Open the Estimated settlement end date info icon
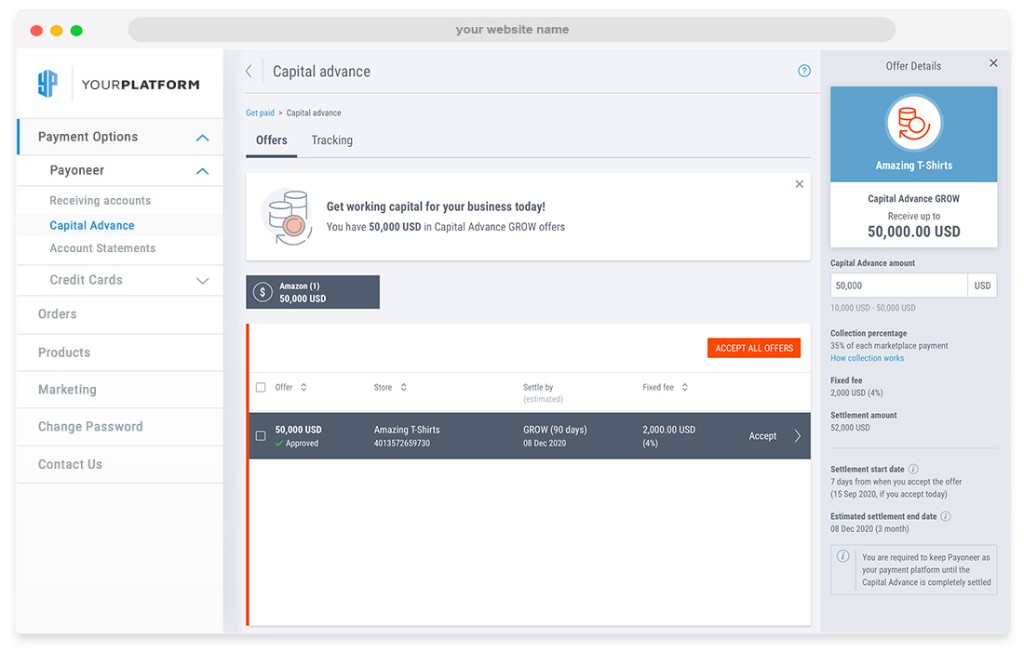 pos(945,516)
